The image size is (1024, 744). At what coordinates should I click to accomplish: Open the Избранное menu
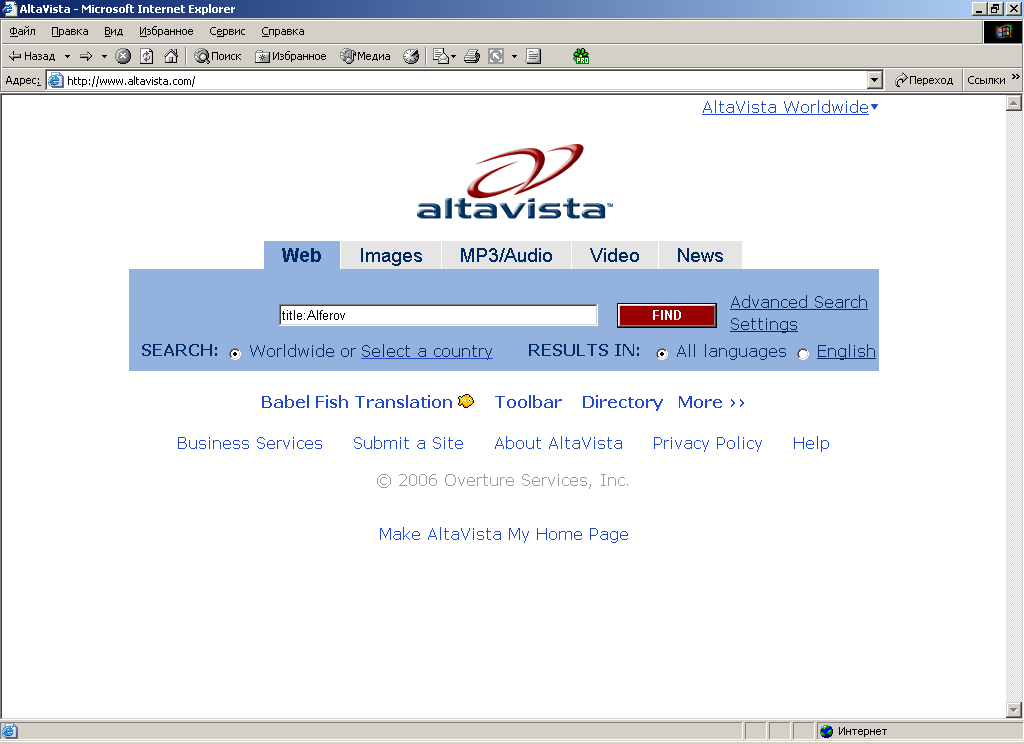166,31
